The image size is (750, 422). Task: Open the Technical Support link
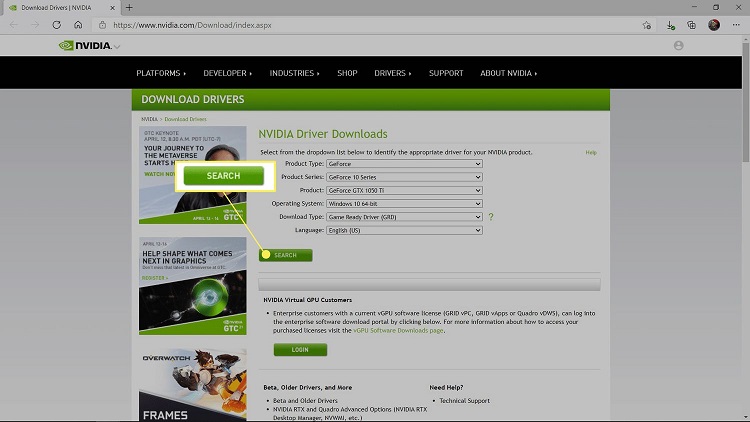click(x=464, y=400)
